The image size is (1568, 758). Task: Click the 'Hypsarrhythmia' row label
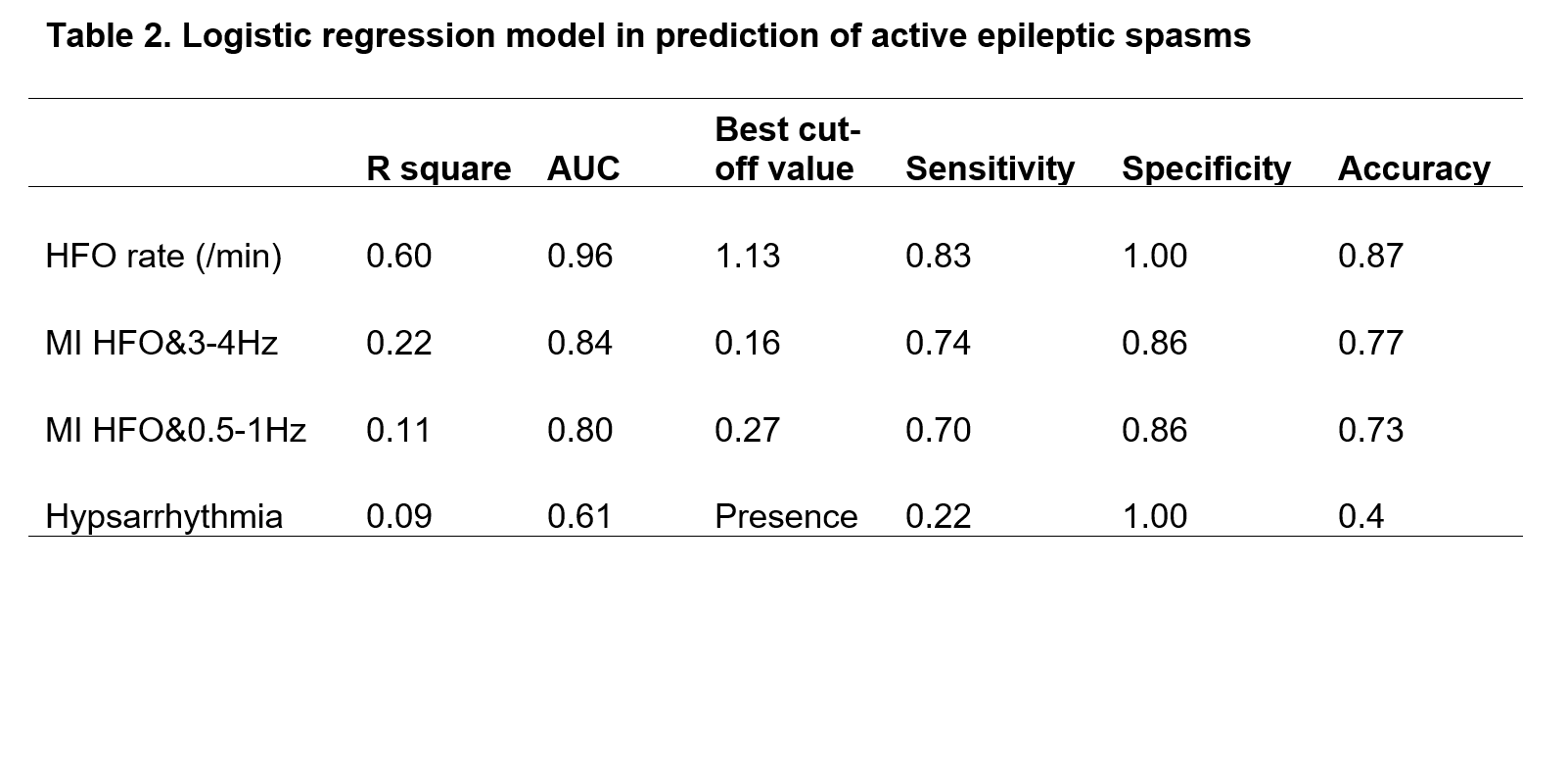point(163,516)
